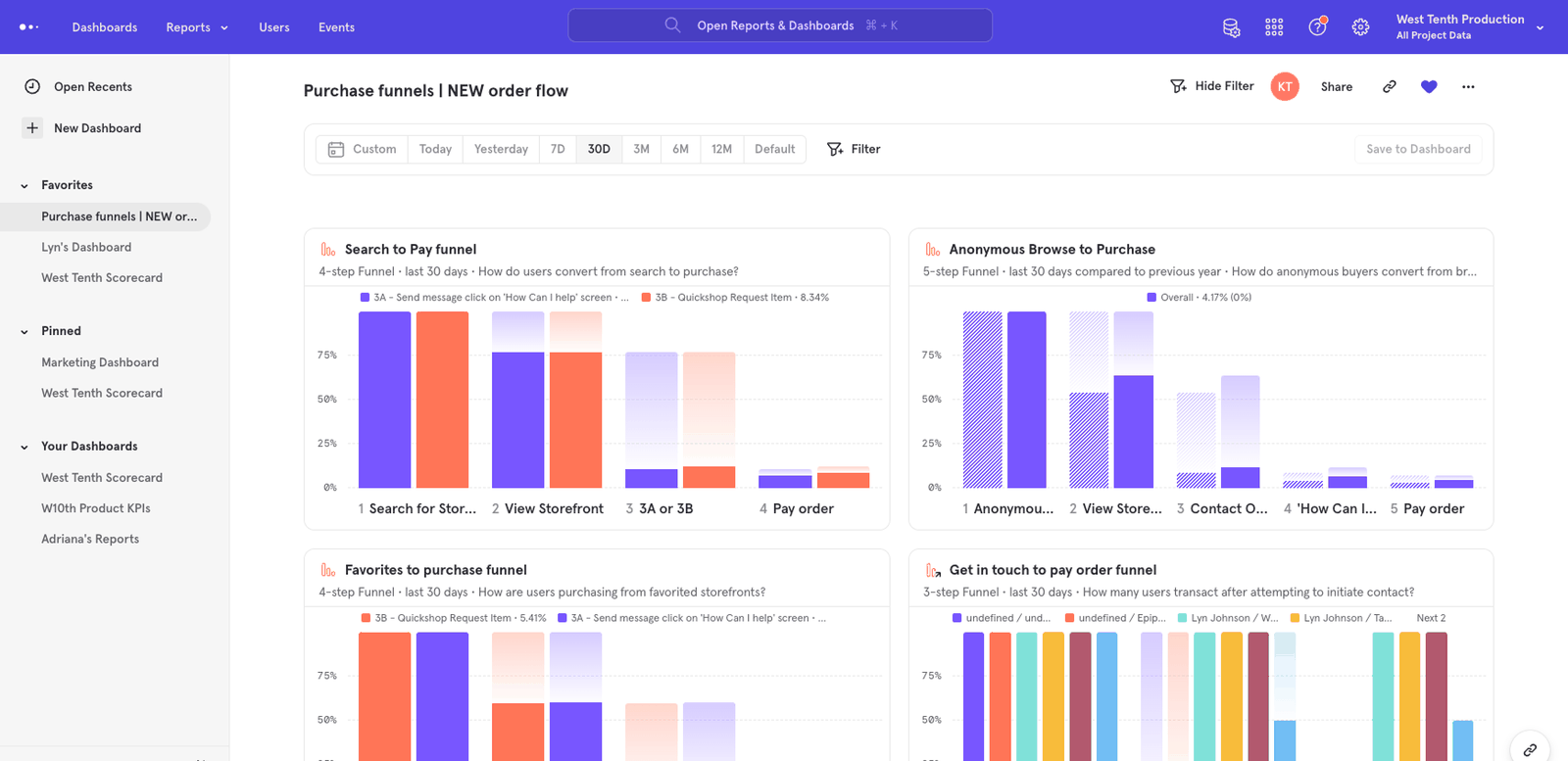Image resolution: width=1568 pixels, height=761 pixels.
Task: Open the Reports dropdown menu
Action: tap(197, 27)
